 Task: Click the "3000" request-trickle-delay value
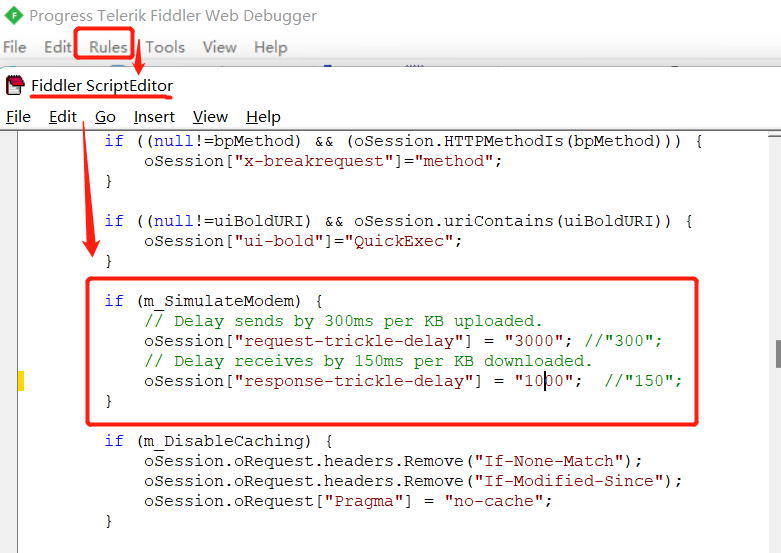click(x=538, y=341)
